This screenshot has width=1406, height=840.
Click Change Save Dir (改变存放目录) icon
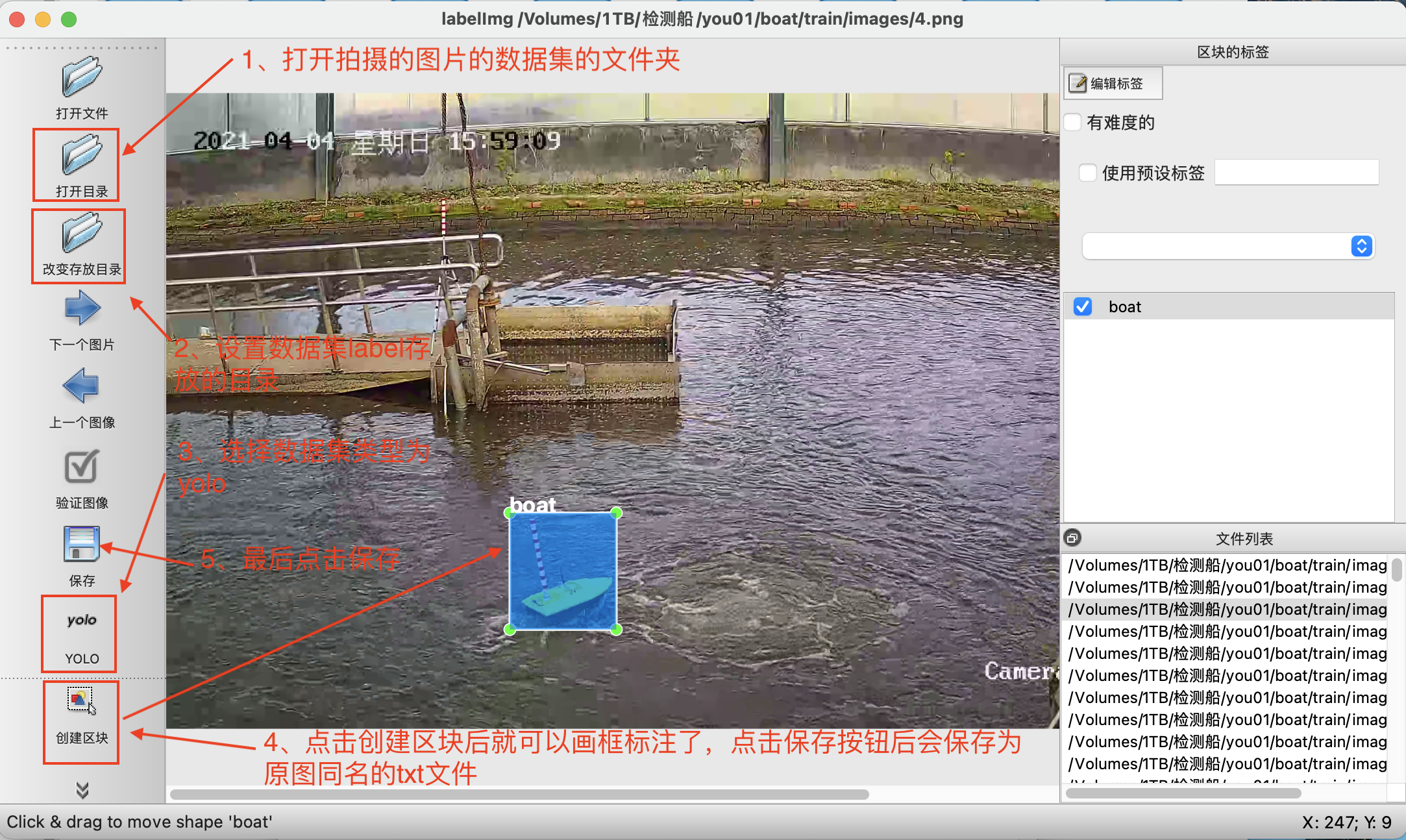click(81, 234)
